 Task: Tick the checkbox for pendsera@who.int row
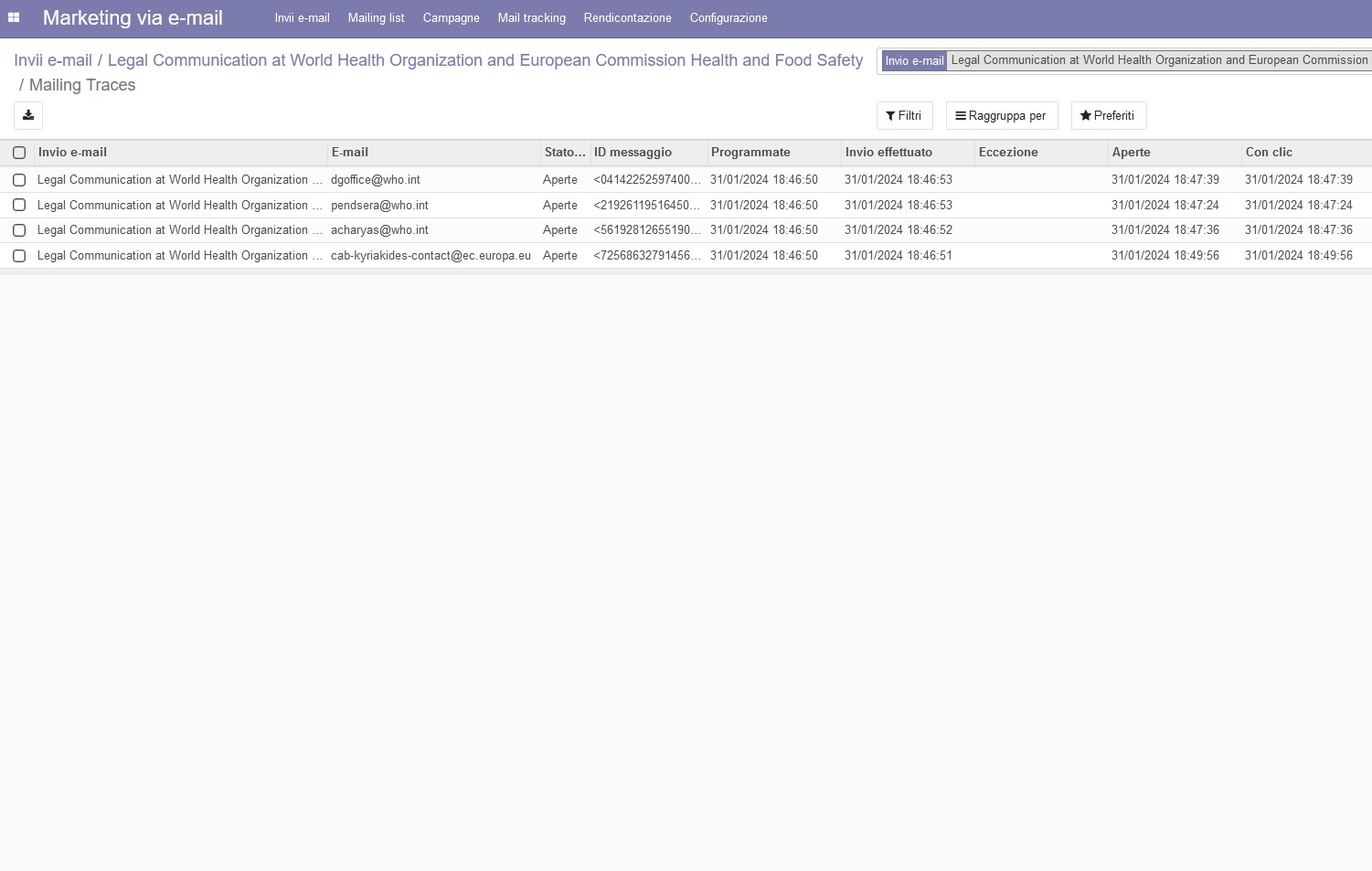19,206
